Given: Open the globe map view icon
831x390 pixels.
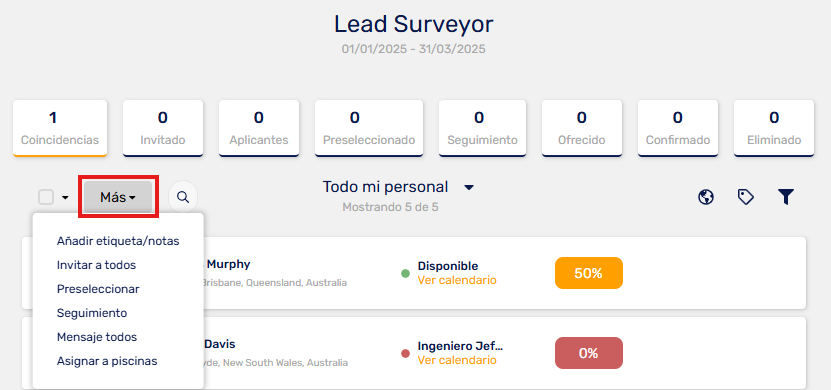Looking at the screenshot, I should point(705,197).
